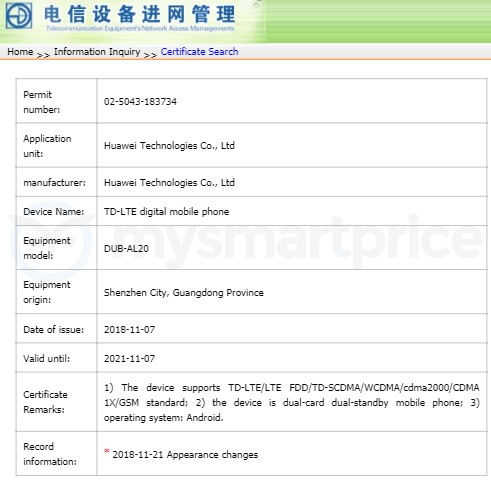
Task: Click the Equipment model label cell
Action: pos(56,248)
